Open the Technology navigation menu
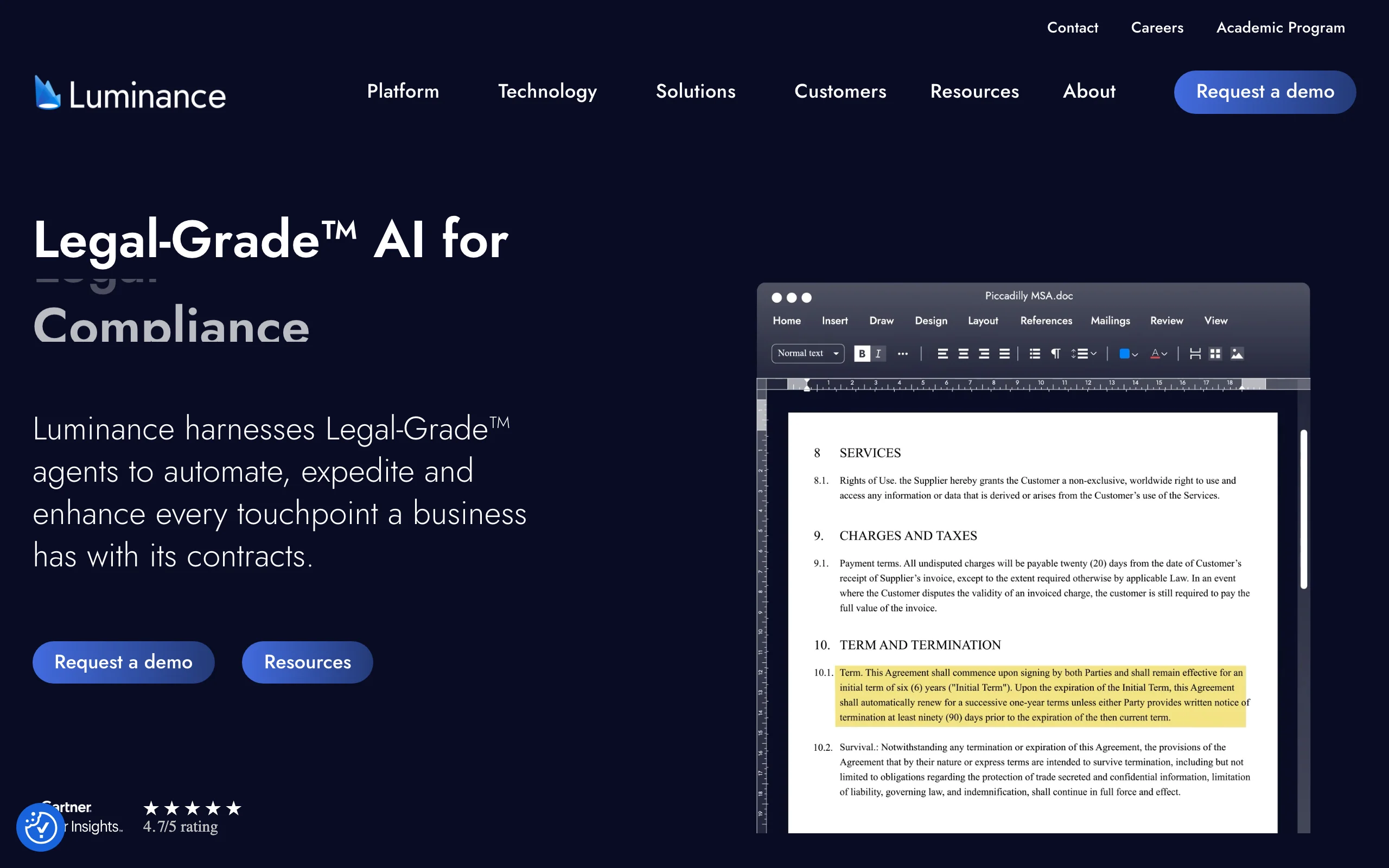 click(547, 91)
